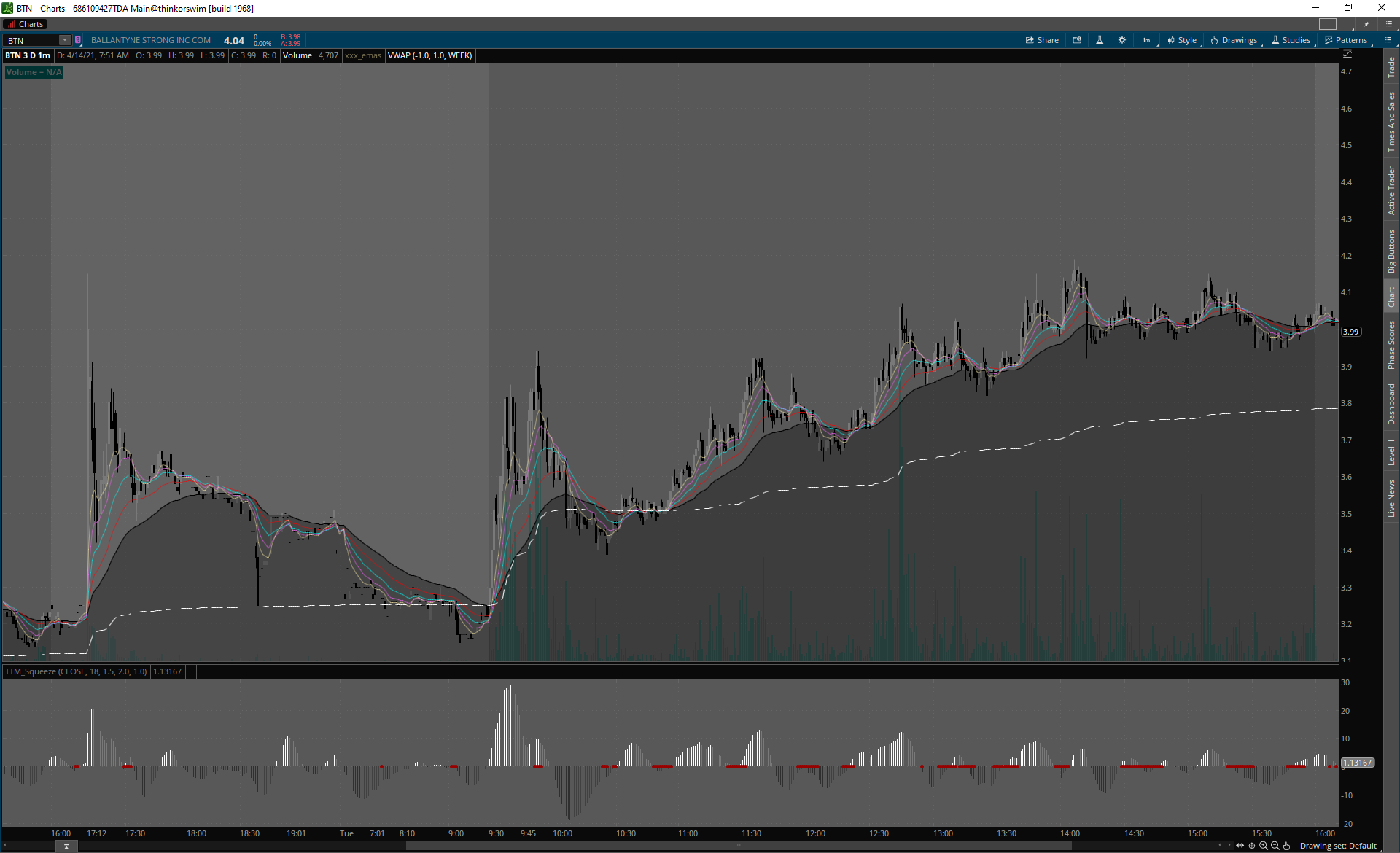Click the quick quote snapshot icon

1077,40
